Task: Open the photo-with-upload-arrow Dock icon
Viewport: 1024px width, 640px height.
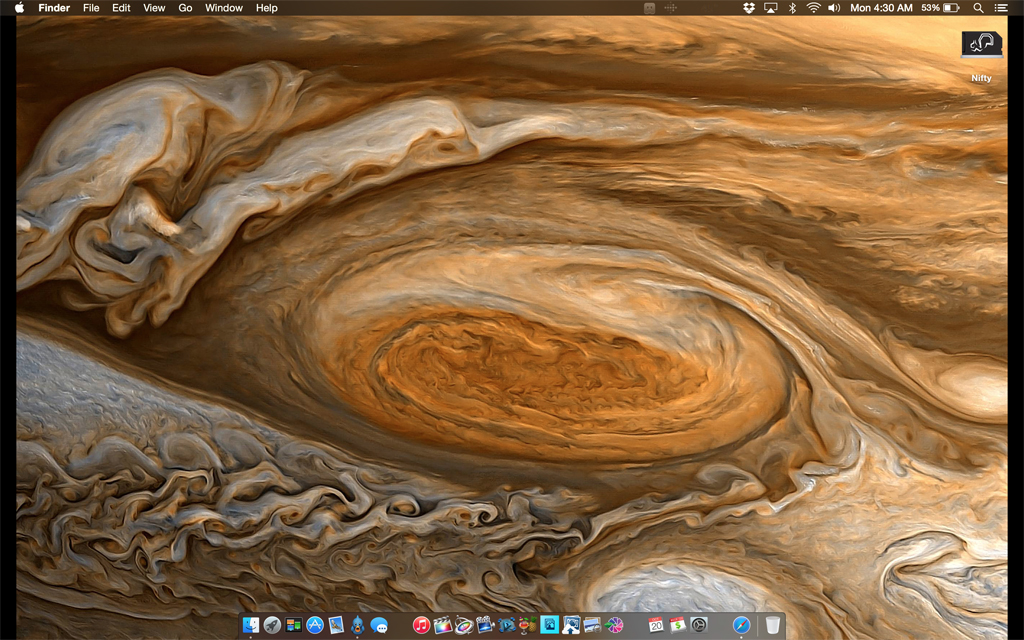Action: (x=571, y=625)
